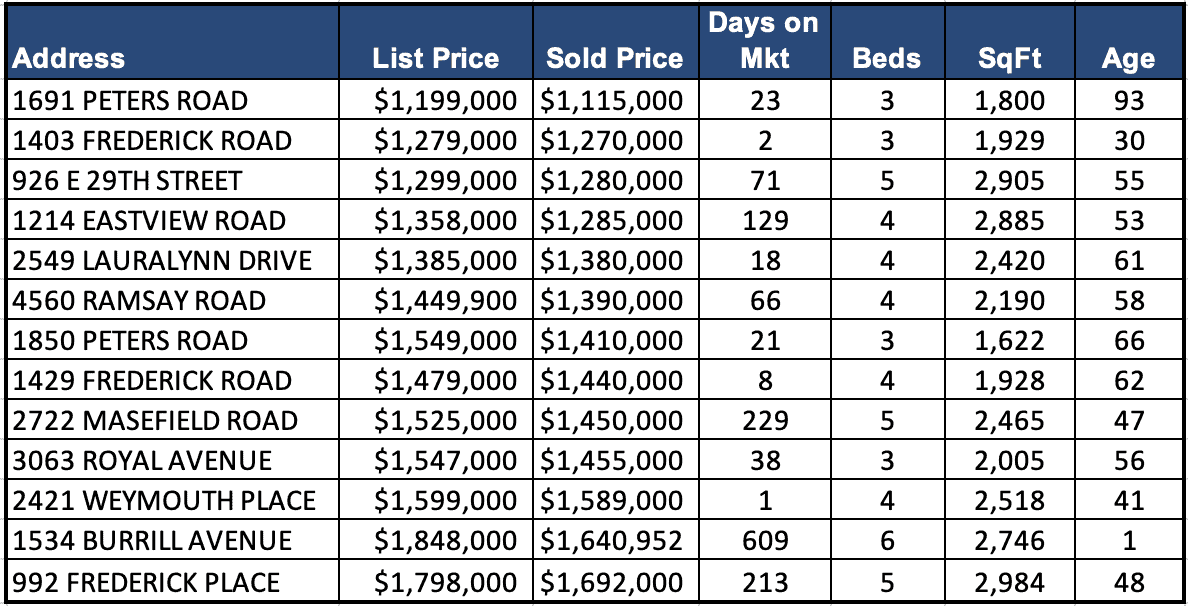1188x606 pixels.
Task: Select the 1429 FREDERICK ROAD cell
Action: click(x=152, y=381)
